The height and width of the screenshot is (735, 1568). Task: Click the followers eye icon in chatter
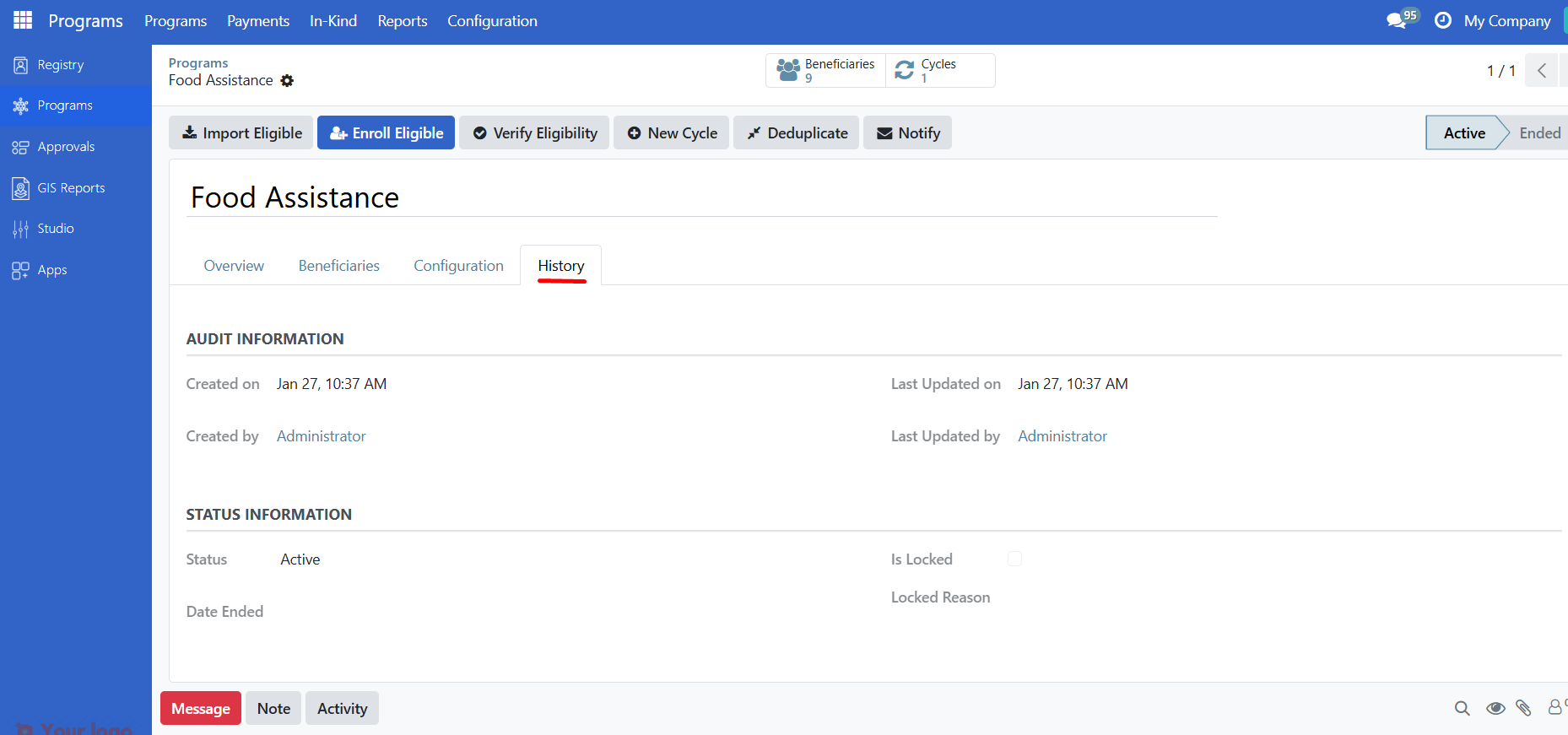[x=1495, y=708]
